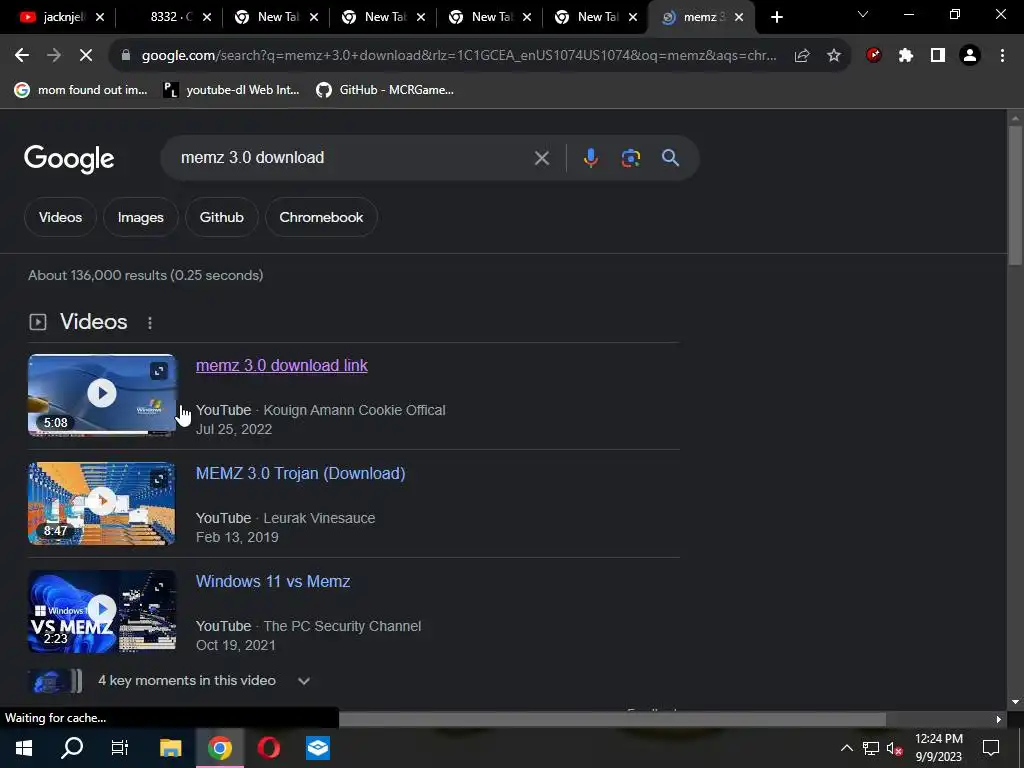Filter results by Github chip
Image resolution: width=1024 pixels, height=768 pixels.
click(221, 217)
